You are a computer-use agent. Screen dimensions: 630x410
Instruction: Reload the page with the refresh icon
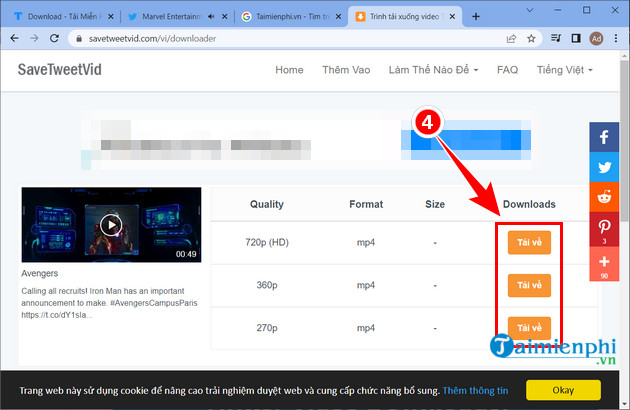(x=54, y=38)
